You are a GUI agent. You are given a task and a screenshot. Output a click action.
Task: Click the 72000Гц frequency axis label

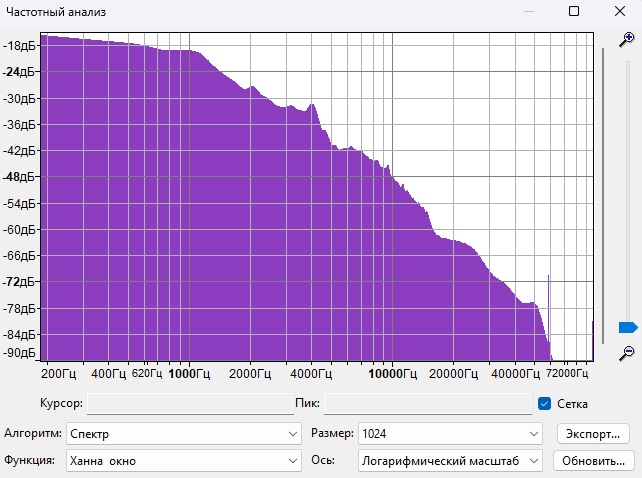[567, 373]
